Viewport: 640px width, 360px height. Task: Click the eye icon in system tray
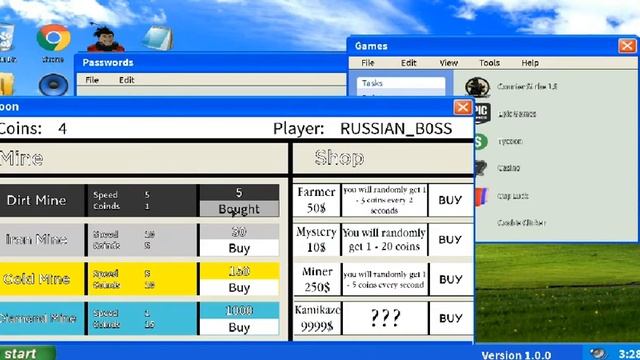pos(598,353)
